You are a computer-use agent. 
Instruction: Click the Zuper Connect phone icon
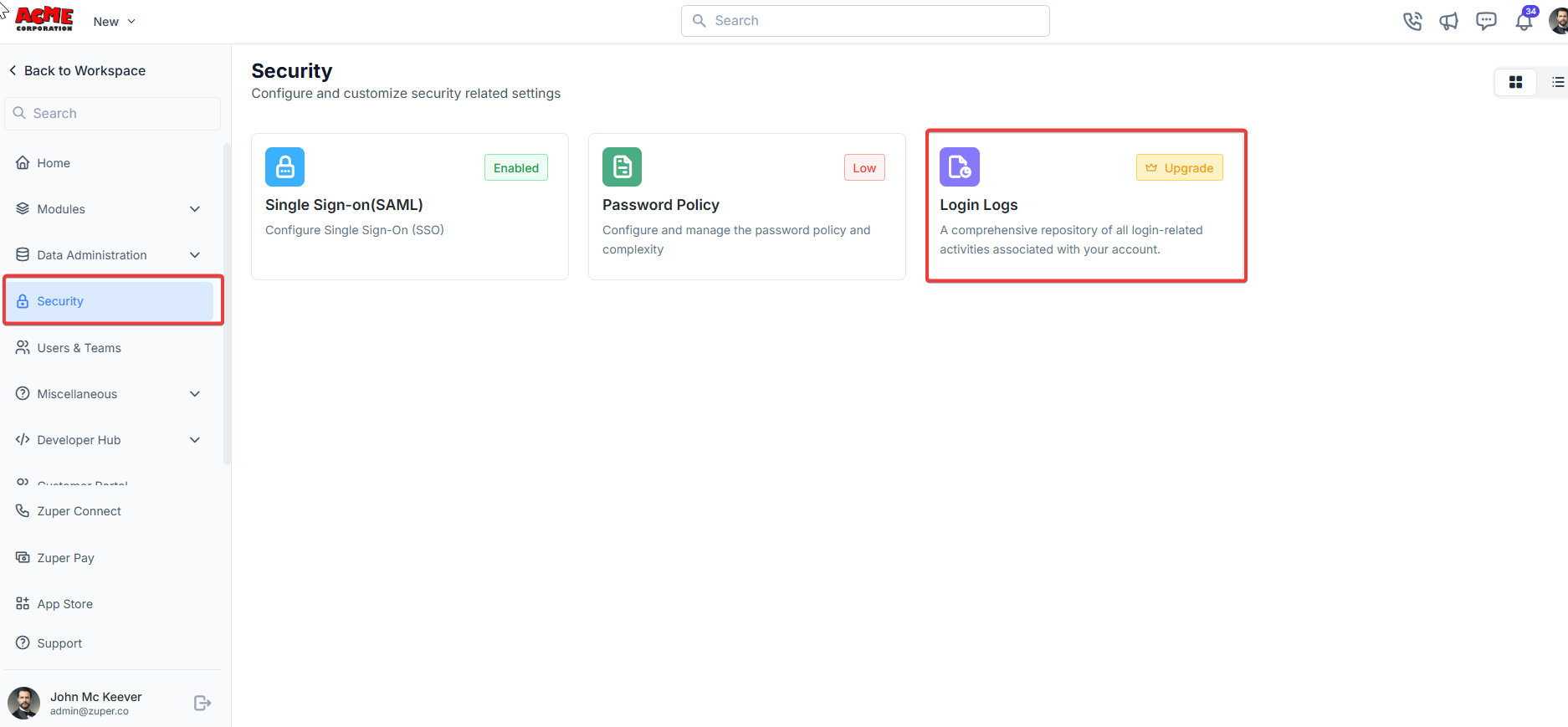point(23,511)
